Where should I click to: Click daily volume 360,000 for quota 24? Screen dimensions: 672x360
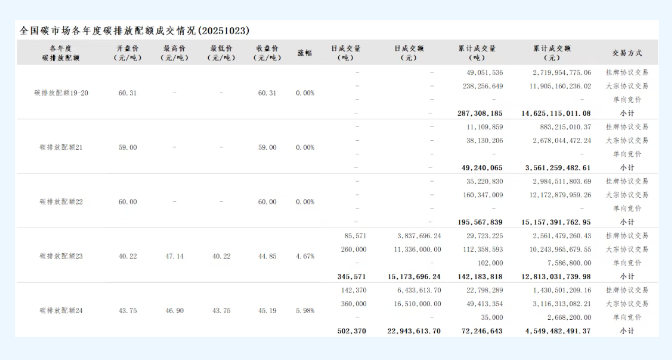click(x=354, y=304)
